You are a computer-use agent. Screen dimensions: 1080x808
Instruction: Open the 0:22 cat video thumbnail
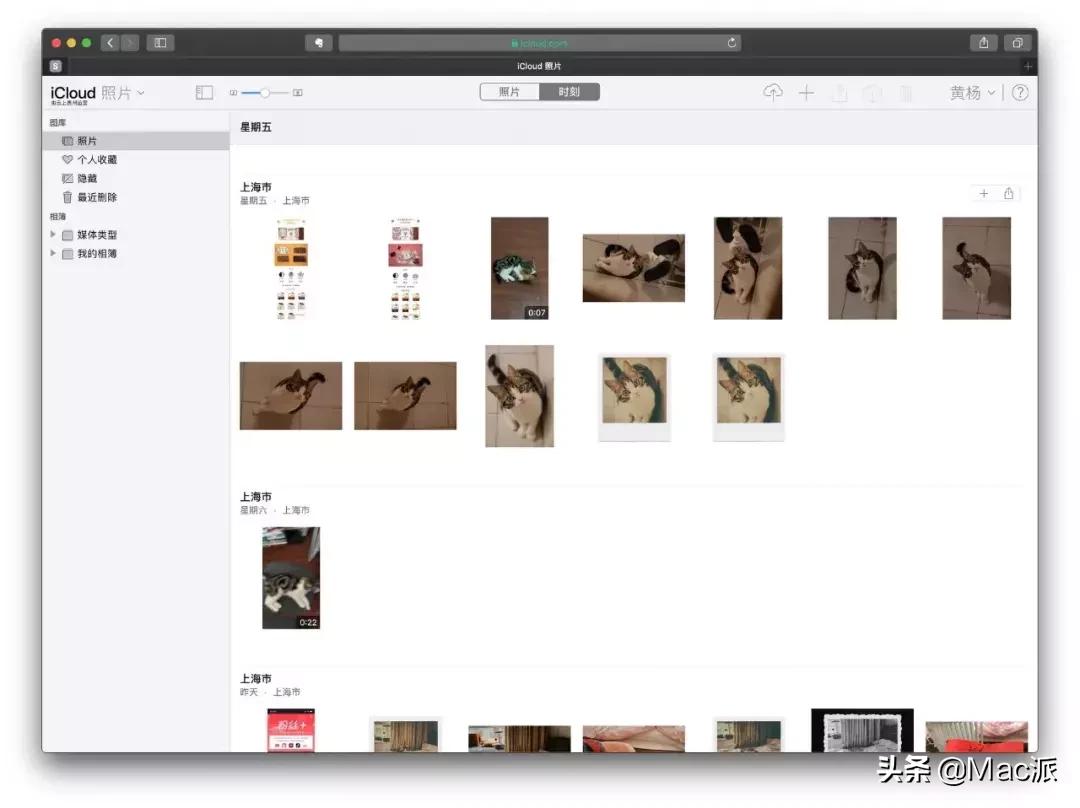291,578
